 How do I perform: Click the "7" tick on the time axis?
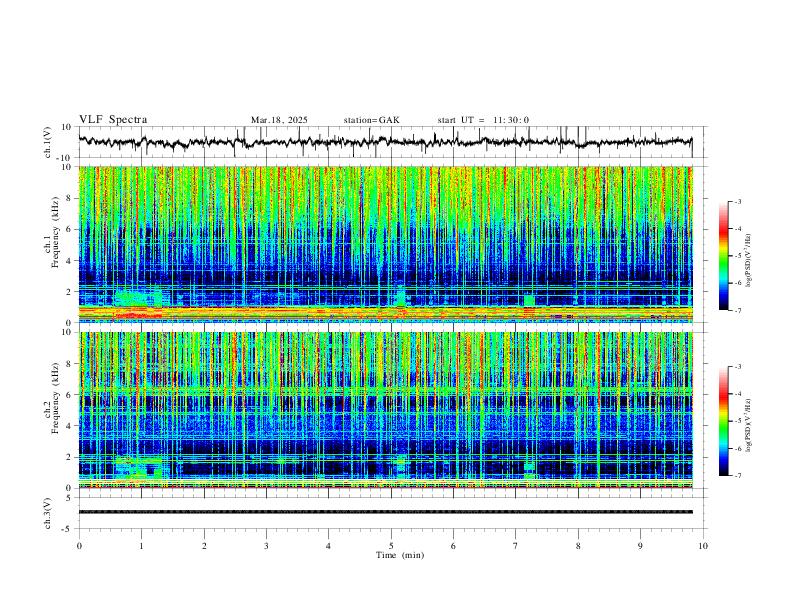pyautogui.click(x=516, y=546)
